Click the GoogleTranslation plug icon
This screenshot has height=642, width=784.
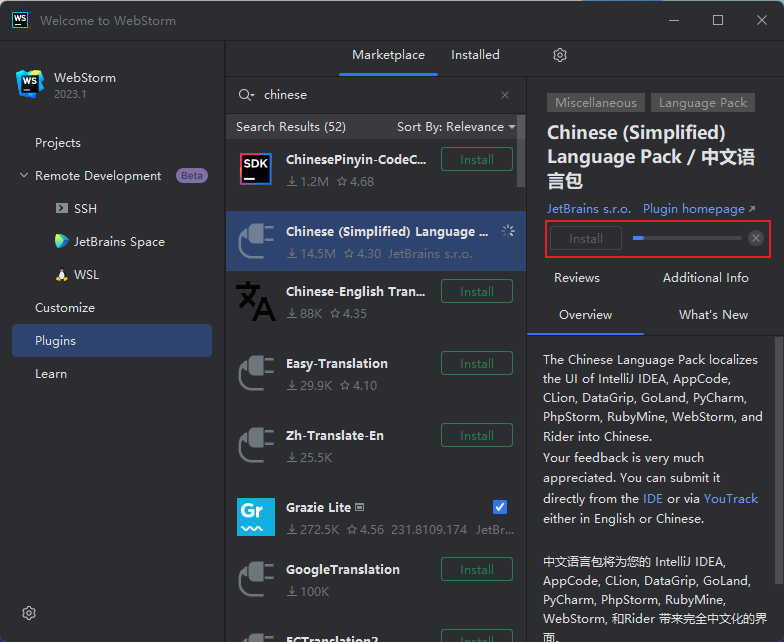pos(256,579)
